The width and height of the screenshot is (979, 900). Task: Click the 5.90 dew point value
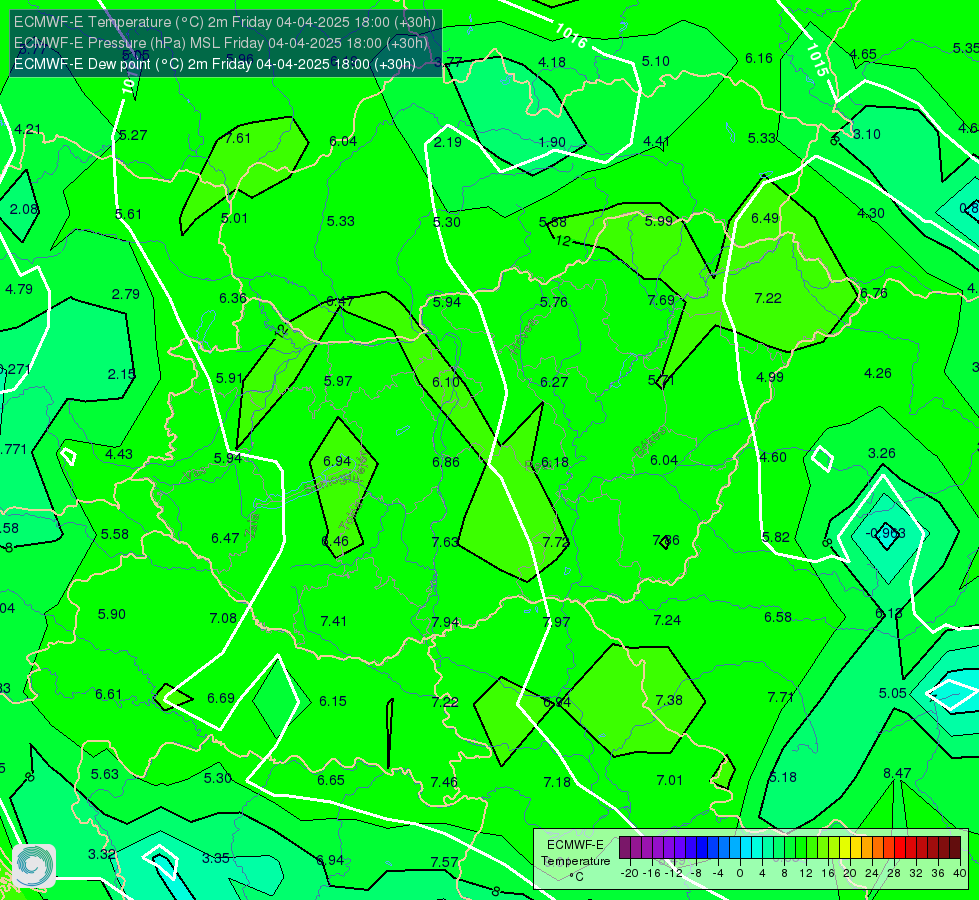(x=112, y=614)
